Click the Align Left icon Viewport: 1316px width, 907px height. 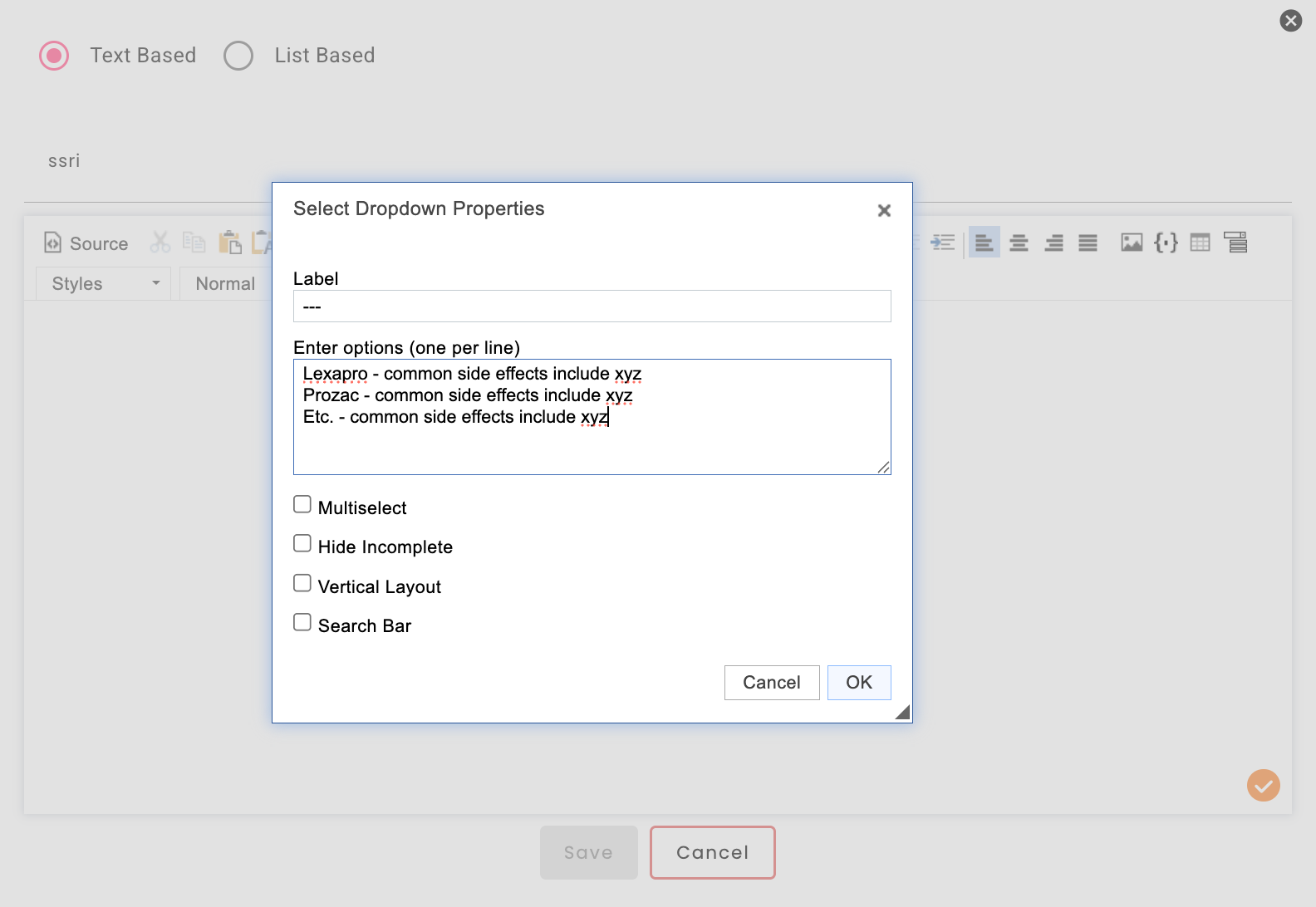pyautogui.click(x=985, y=243)
